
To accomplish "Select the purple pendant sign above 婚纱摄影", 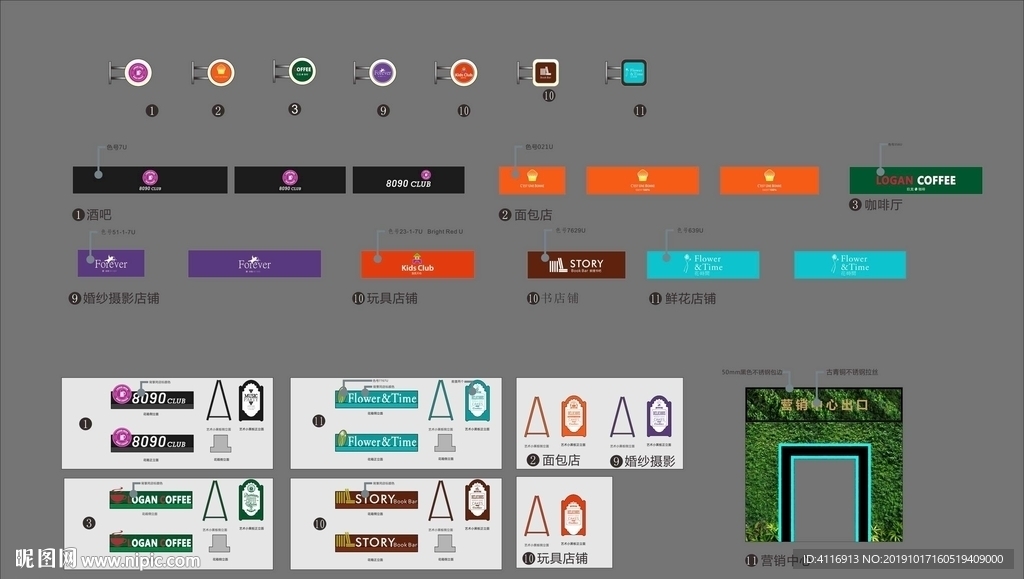I will (x=659, y=416).
